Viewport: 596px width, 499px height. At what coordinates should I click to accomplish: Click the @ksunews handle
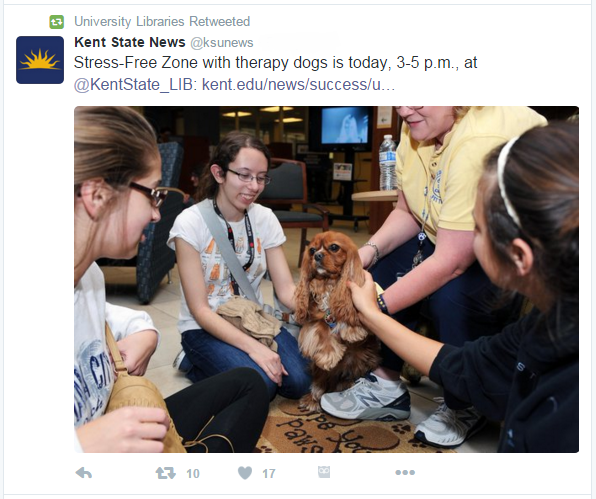pyautogui.click(x=222, y=43)
